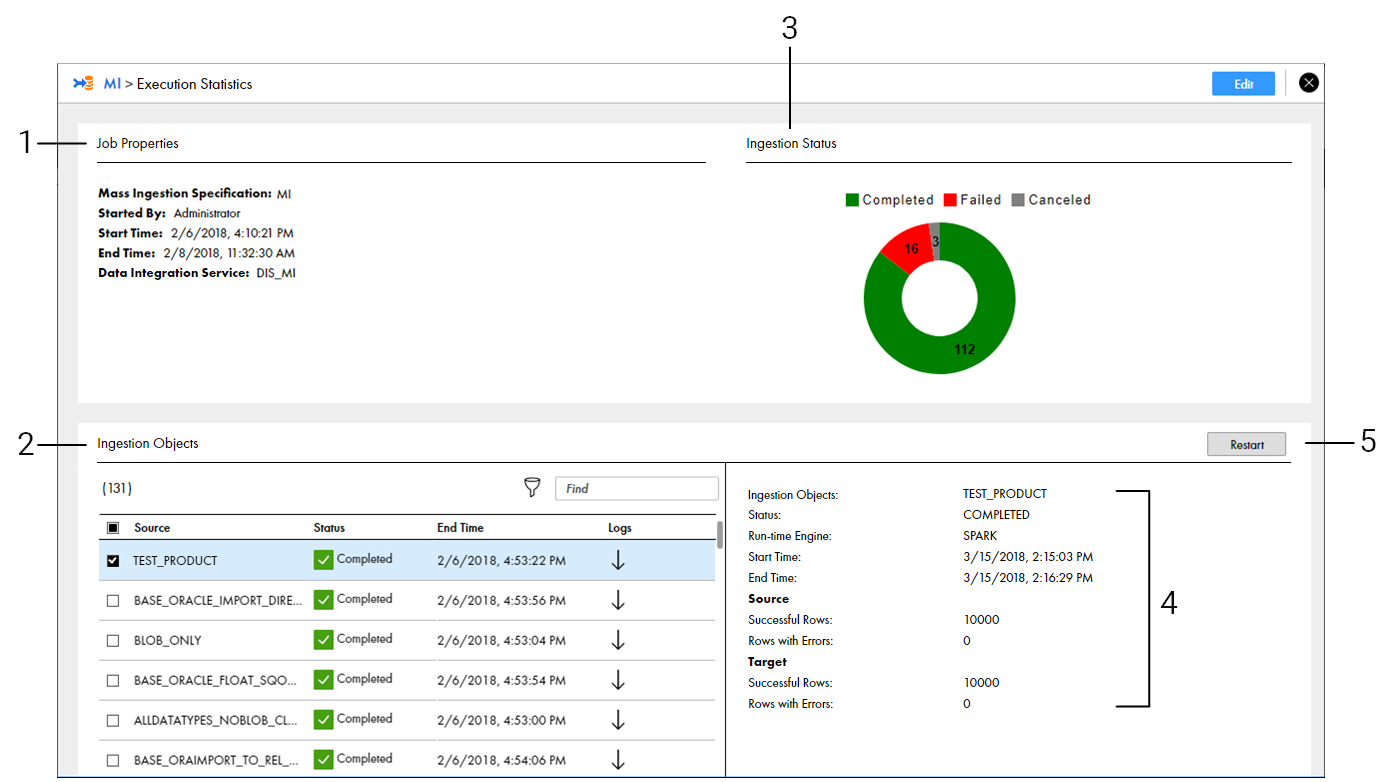Click Completed status icon of BASE_ORACLE_IMPORT_DIRE

323,600
